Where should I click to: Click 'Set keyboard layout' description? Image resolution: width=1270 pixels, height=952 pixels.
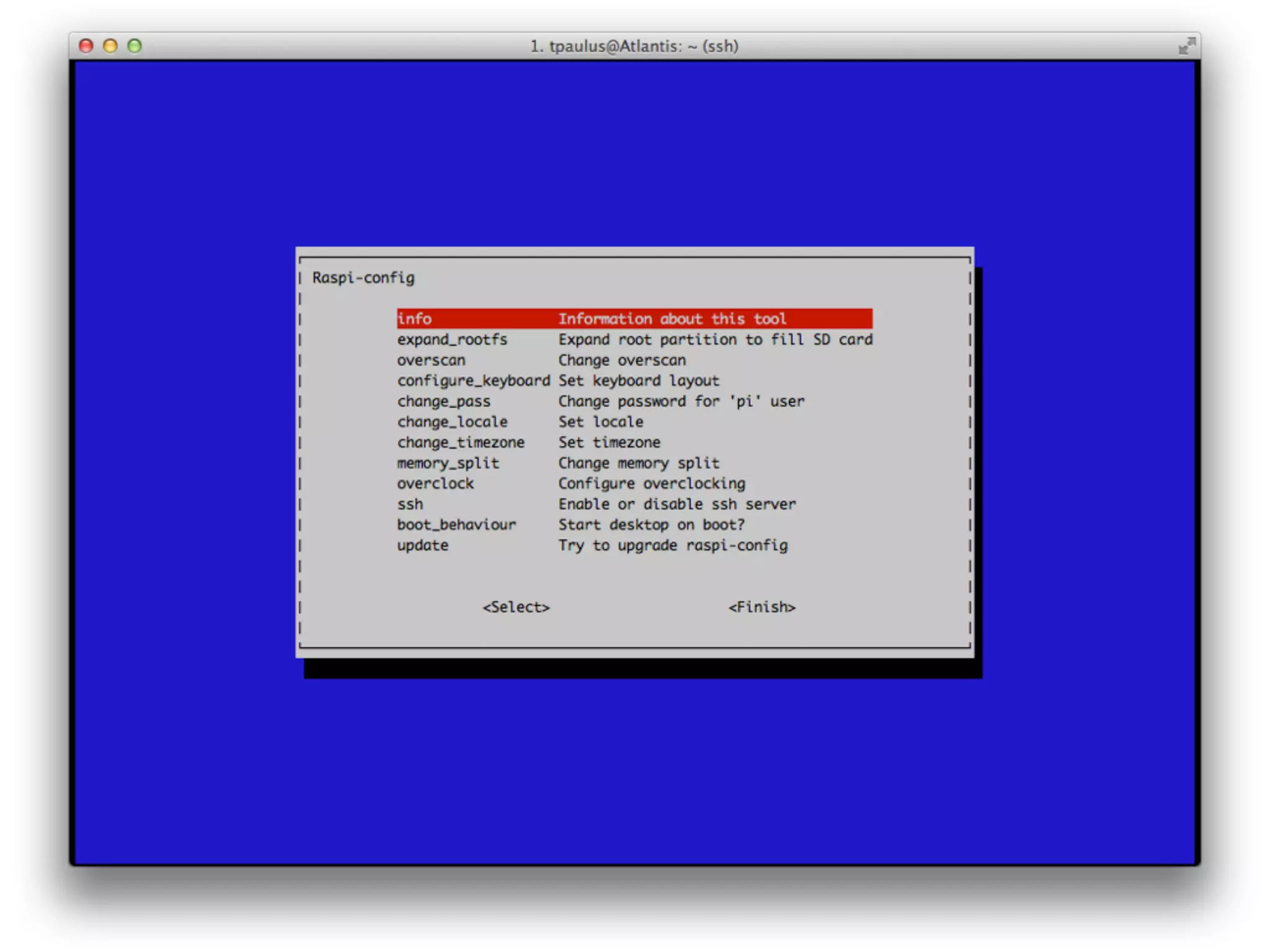(x=639, y=381)
